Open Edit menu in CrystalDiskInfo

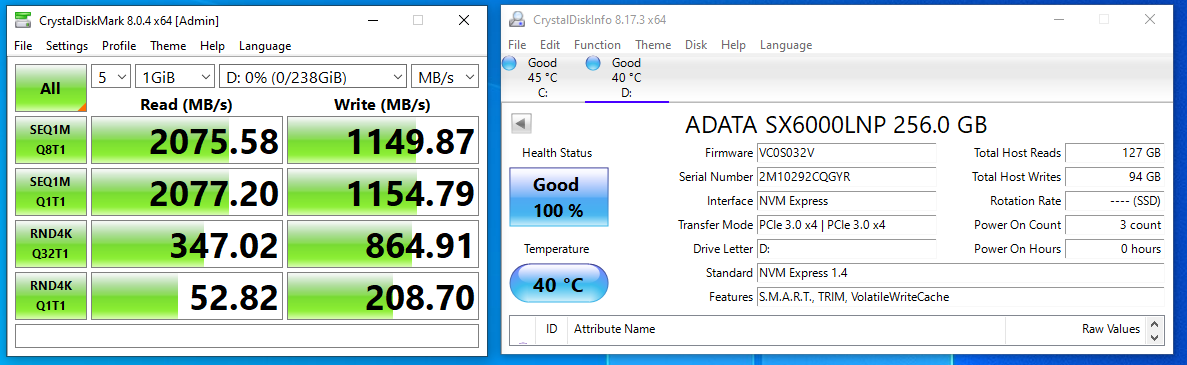(550, 45)
